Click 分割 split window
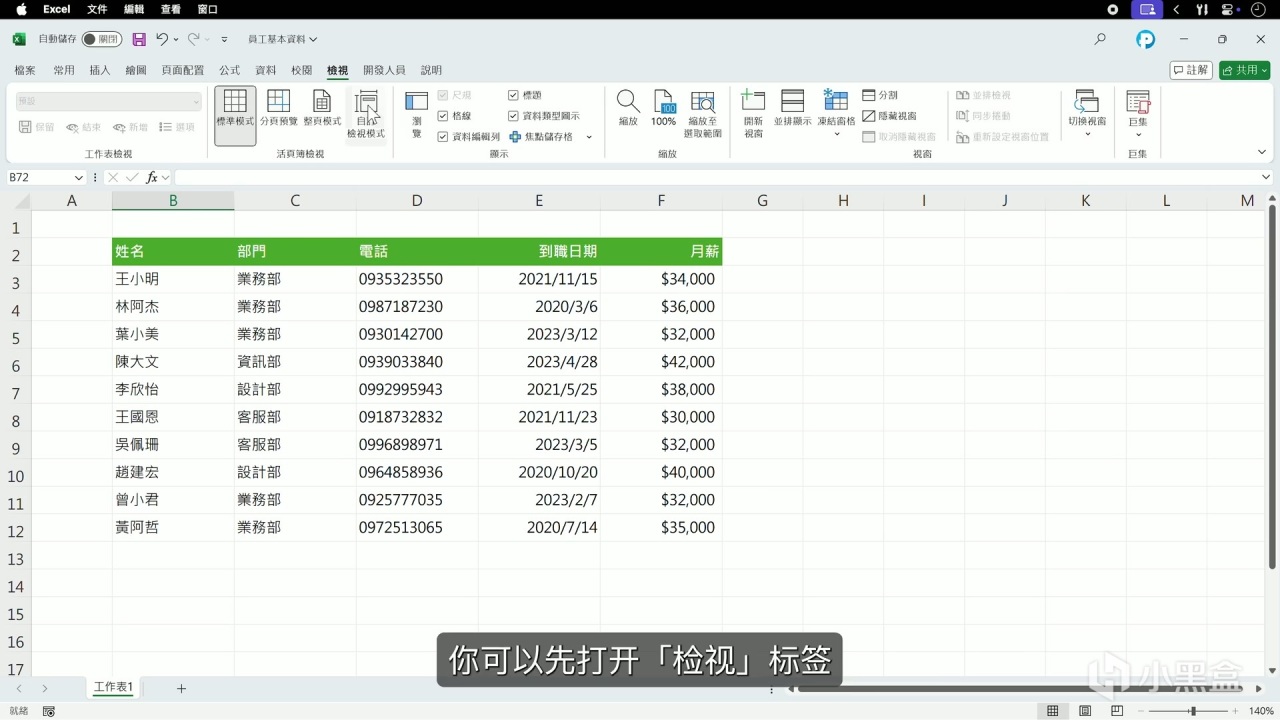 (880, 95)
